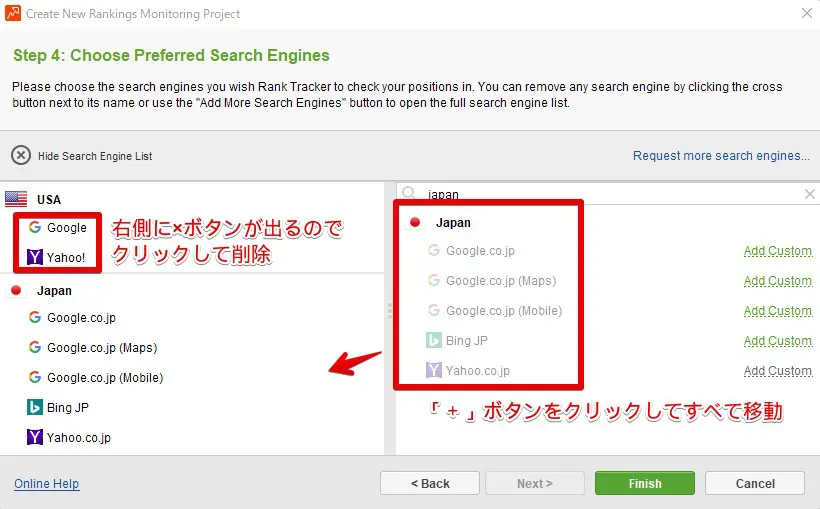Click the Hide Search Engine List icon
This screenshot has width=820, height=509.
click(21, 156)
